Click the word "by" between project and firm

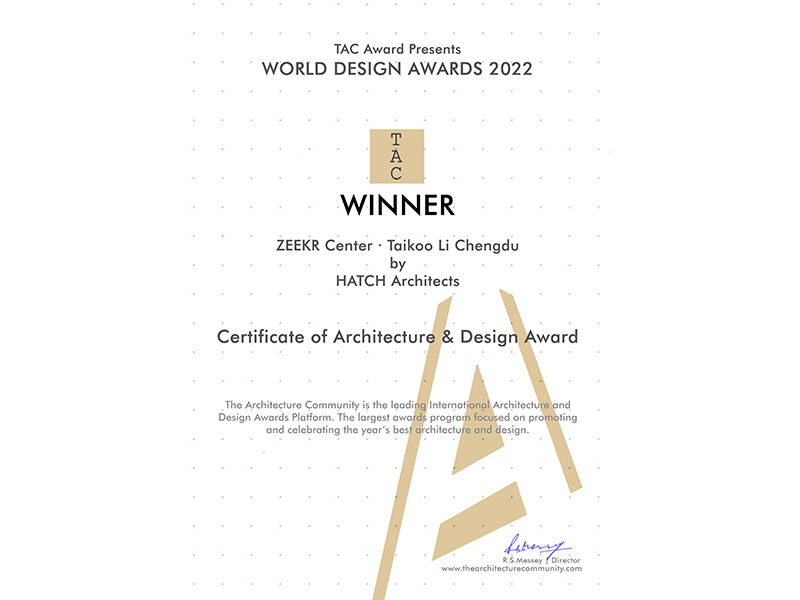(397, 264)
